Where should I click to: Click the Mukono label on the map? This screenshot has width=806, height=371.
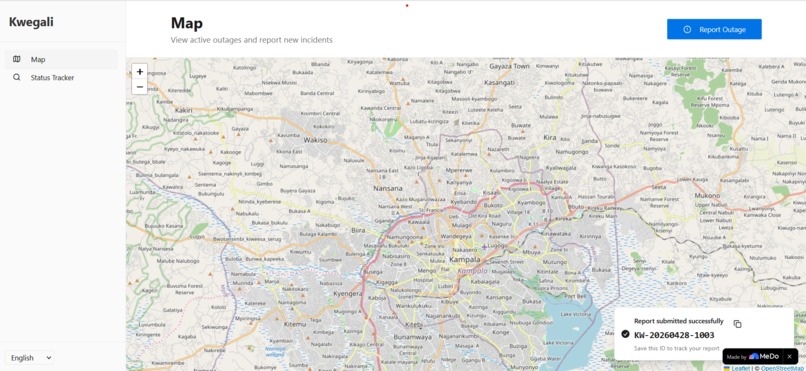click(707, 196)
